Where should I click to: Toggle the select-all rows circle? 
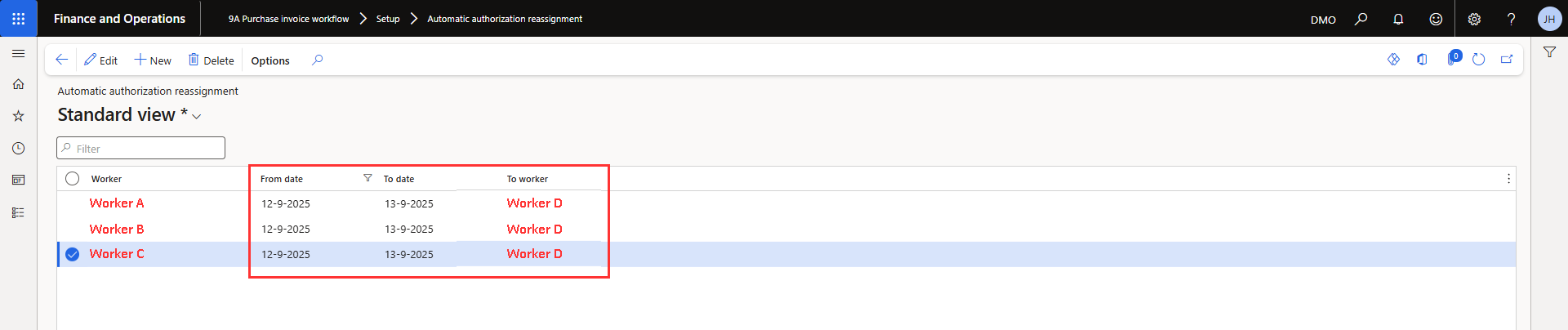[73, 179]
